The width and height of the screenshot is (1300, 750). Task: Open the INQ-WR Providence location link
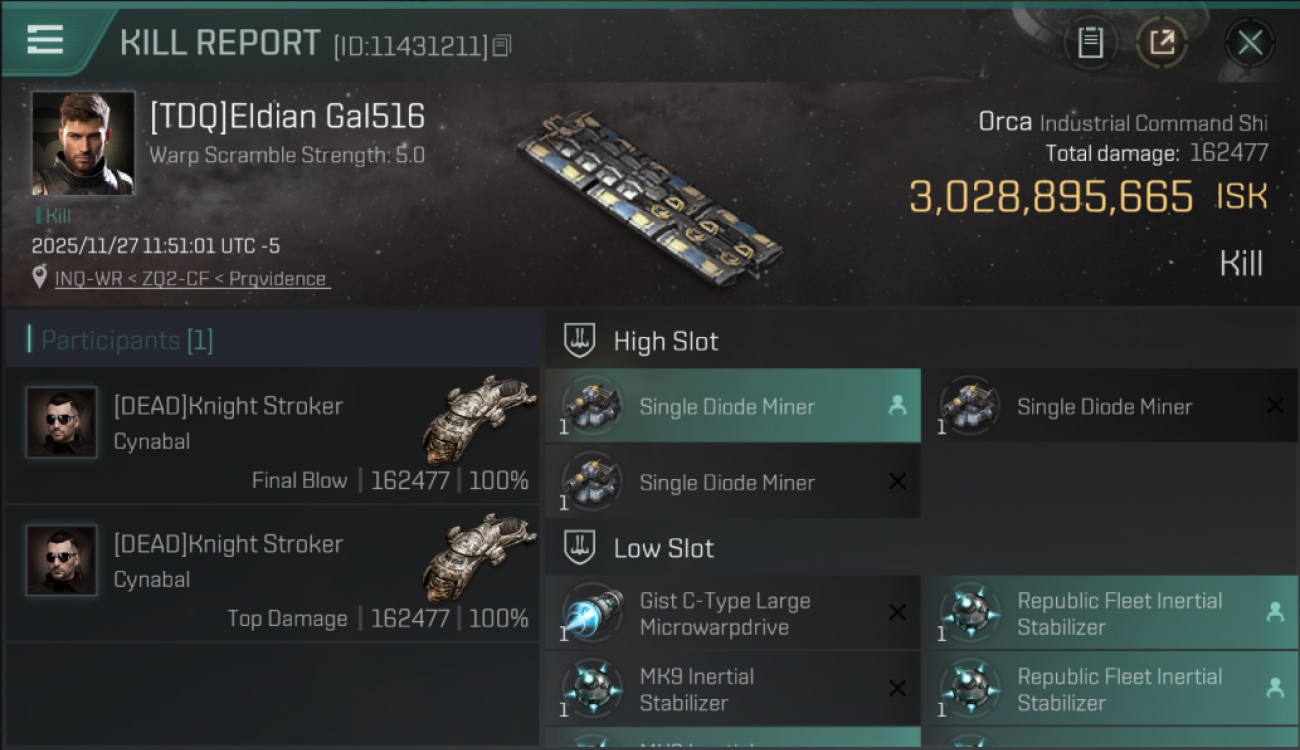[x=191, y=279]
